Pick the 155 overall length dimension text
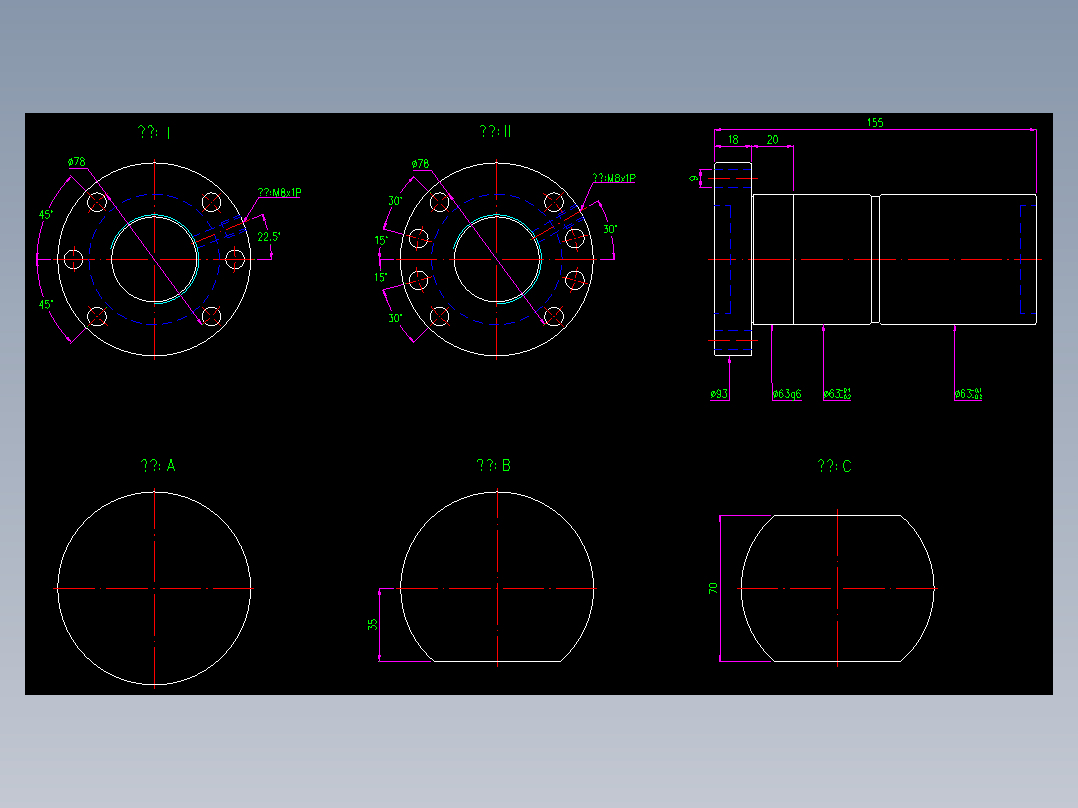Image resolution: width=1078 pixels, height=808 pixels. click(874, 122)
